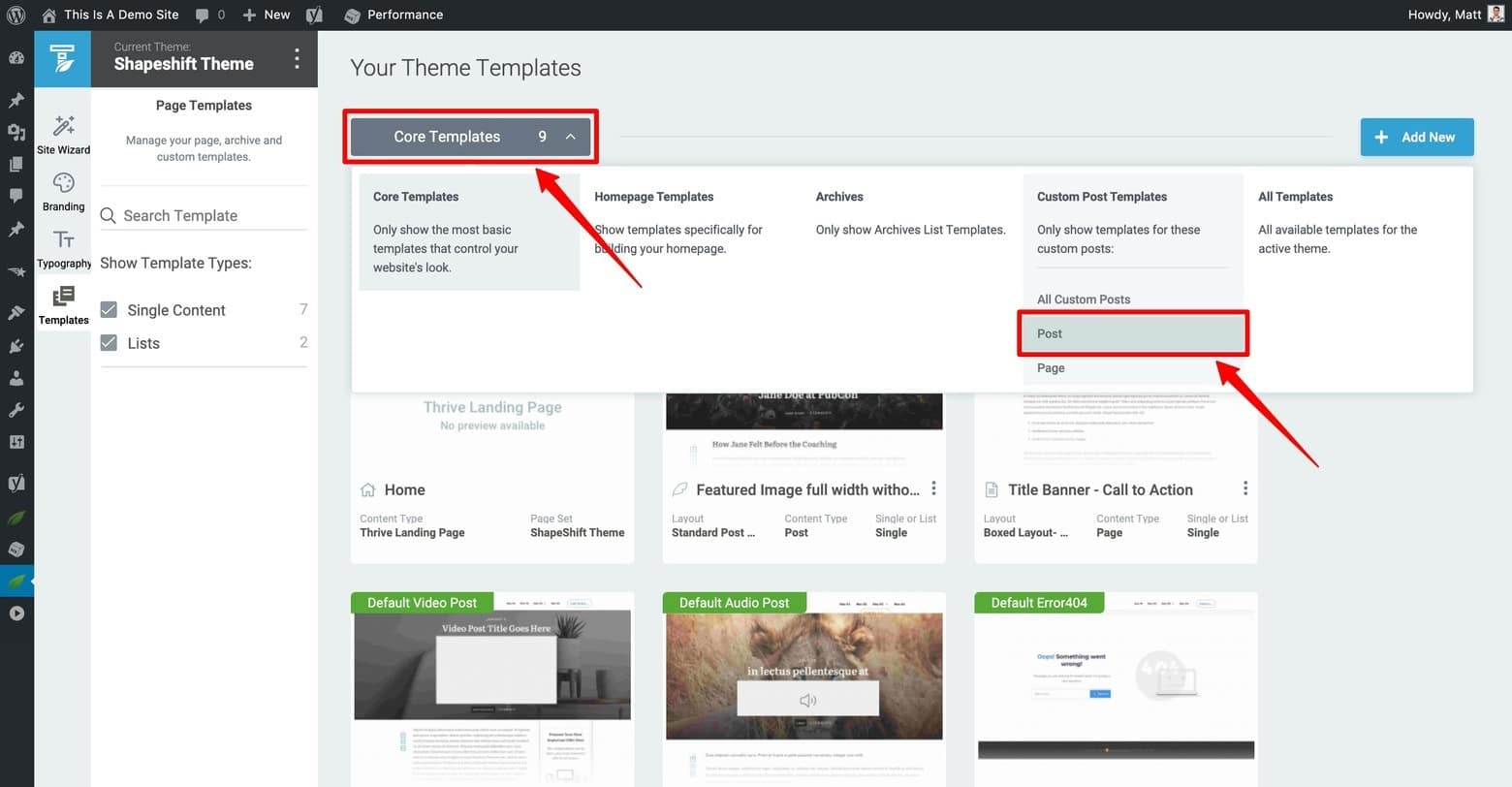
Task: Choose the All Templates filter option
Action: [x=1353, y=222]
